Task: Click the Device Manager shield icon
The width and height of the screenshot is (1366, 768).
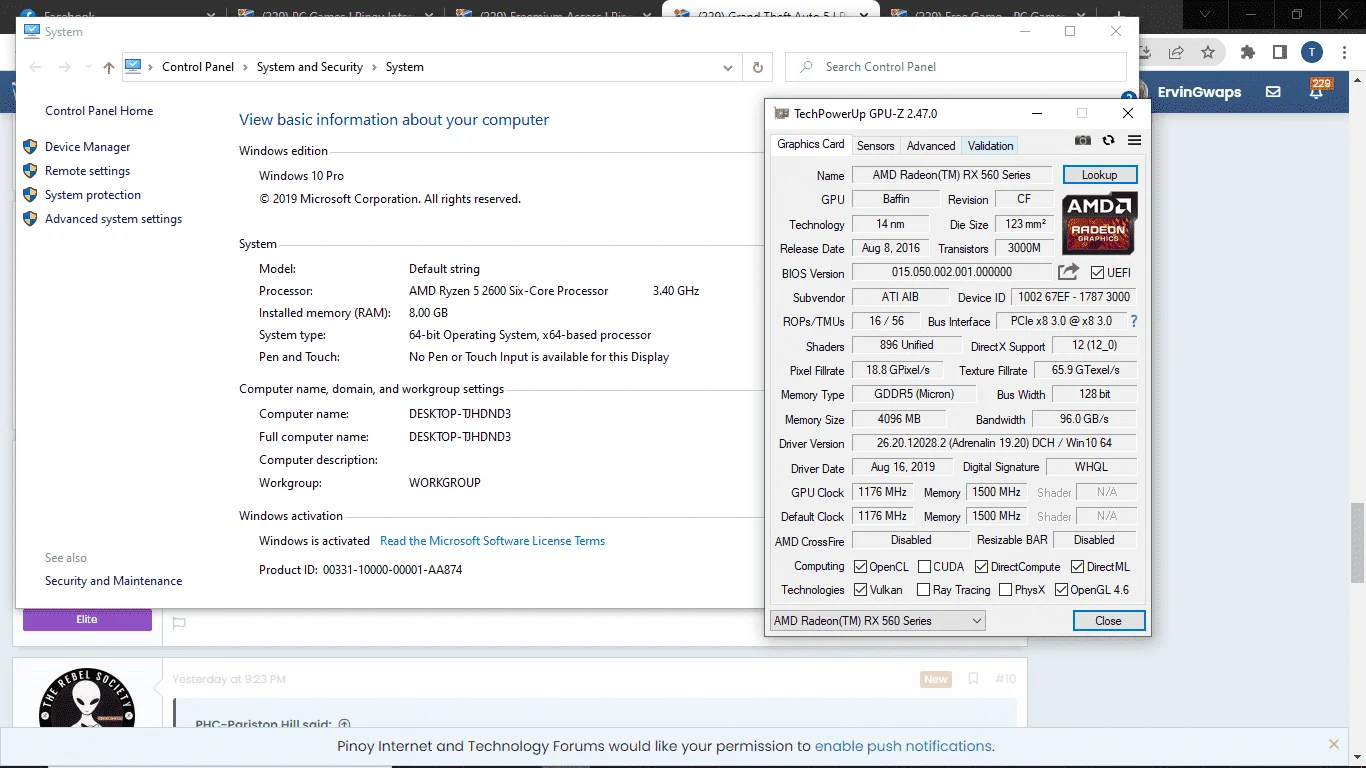Action: [x=30, y=147]
